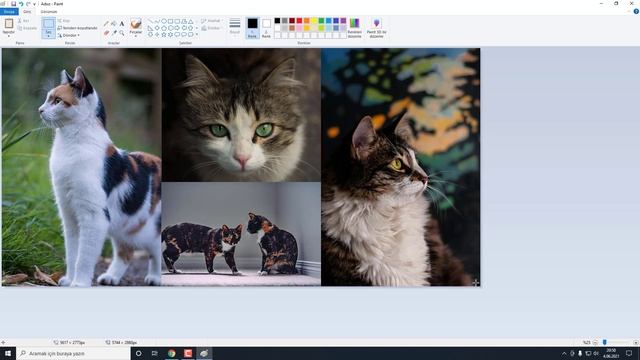Pick the black color swatch
640x360 pixels.
click(277, 21)
